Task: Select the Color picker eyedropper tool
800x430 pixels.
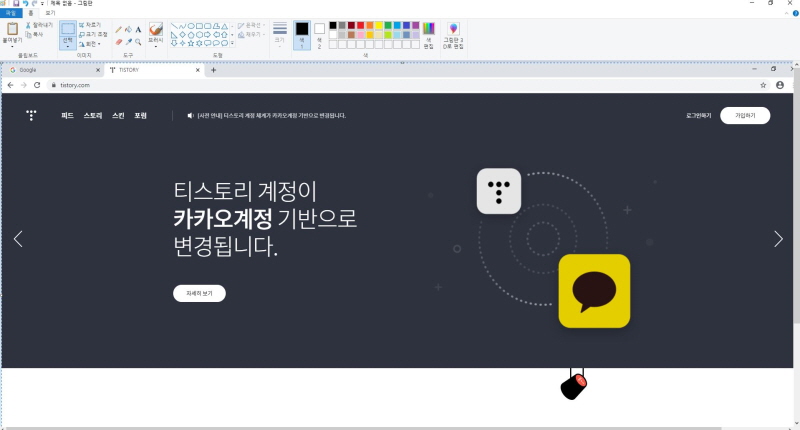Action: click(x=128, y=42)
